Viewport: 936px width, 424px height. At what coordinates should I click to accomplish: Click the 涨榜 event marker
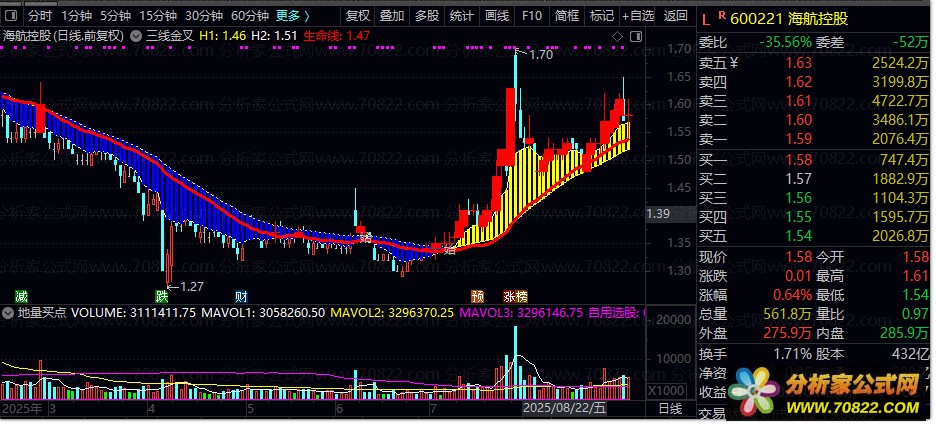click(x=515, y=296)
